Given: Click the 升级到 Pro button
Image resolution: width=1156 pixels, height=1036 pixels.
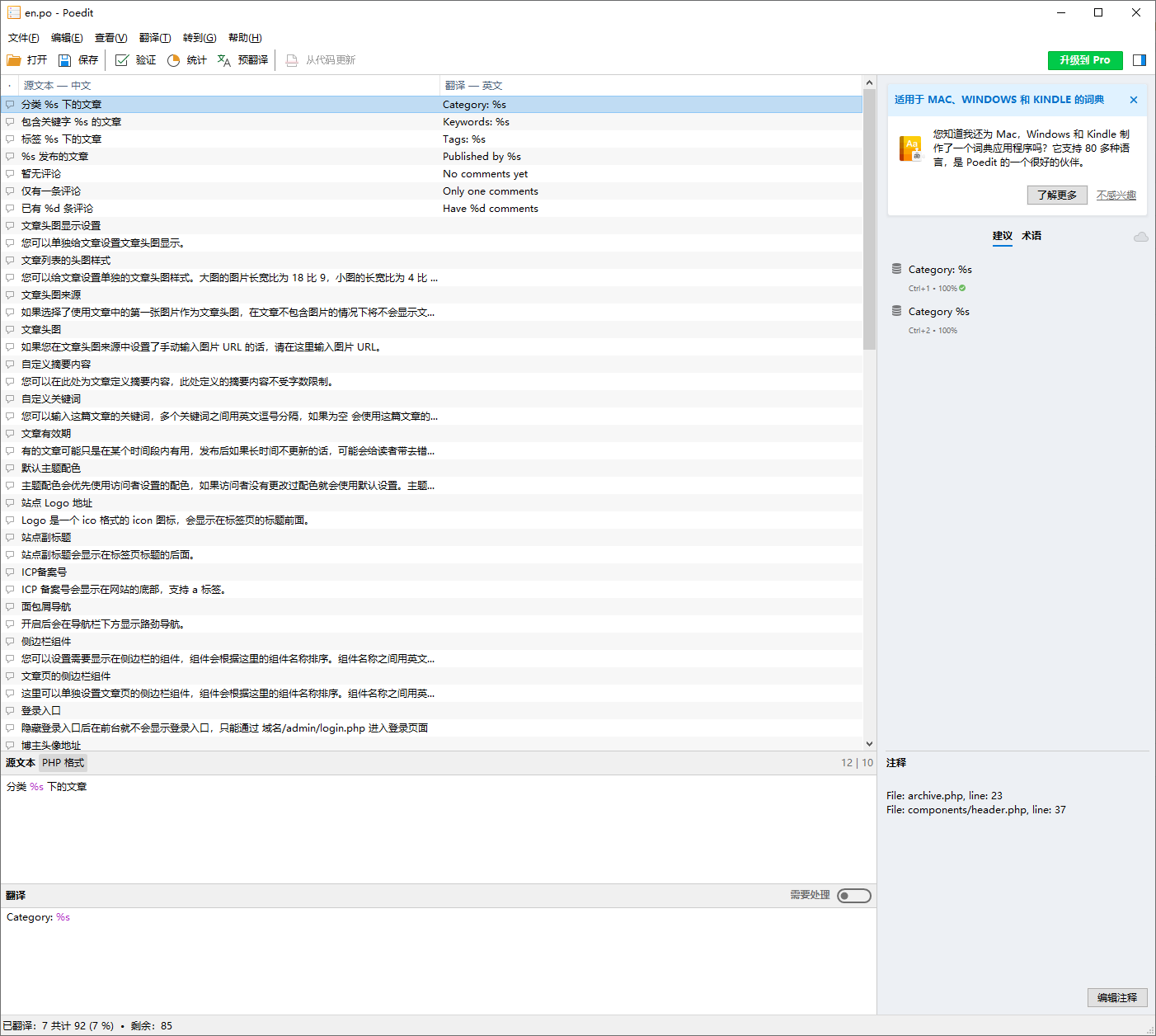Looking at the screenshot, I should 1085,60.
